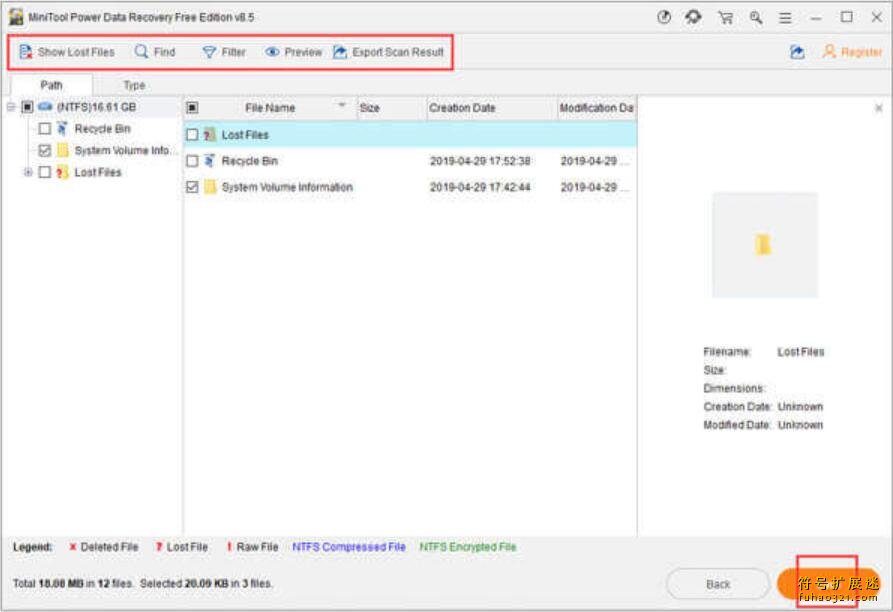Select Lost Files in the tree
This screenshot has height=612, width=893.
[x=98, y=172]
